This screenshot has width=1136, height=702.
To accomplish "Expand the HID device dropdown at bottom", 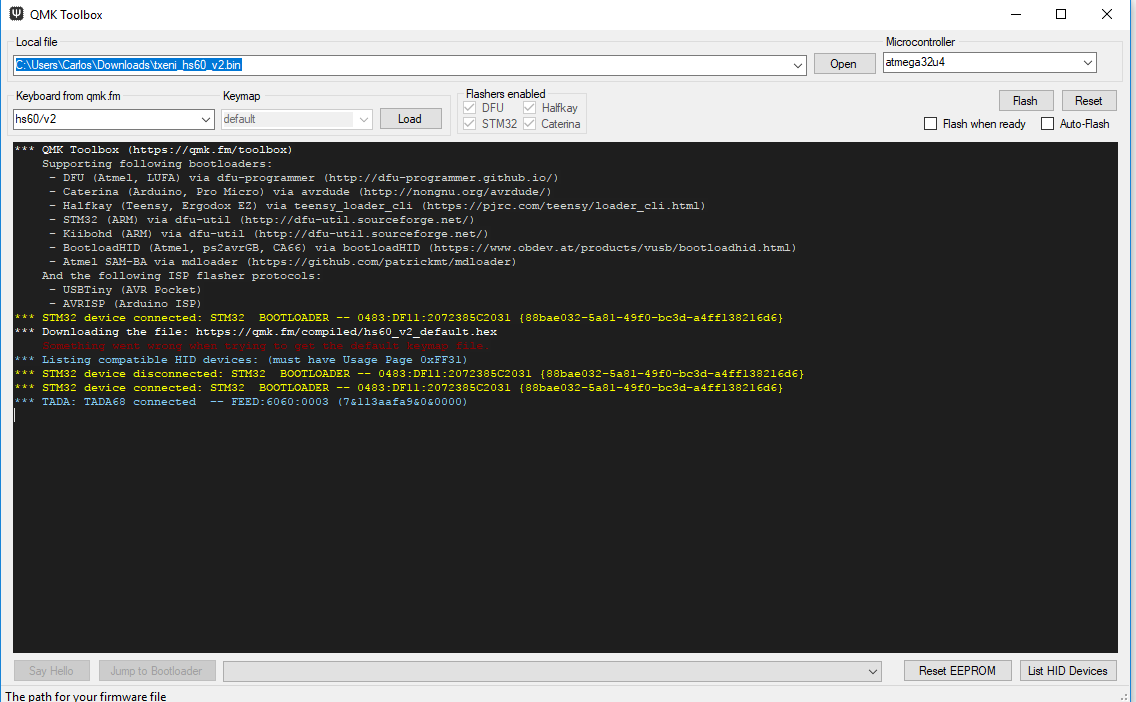I will pos(872,672).
